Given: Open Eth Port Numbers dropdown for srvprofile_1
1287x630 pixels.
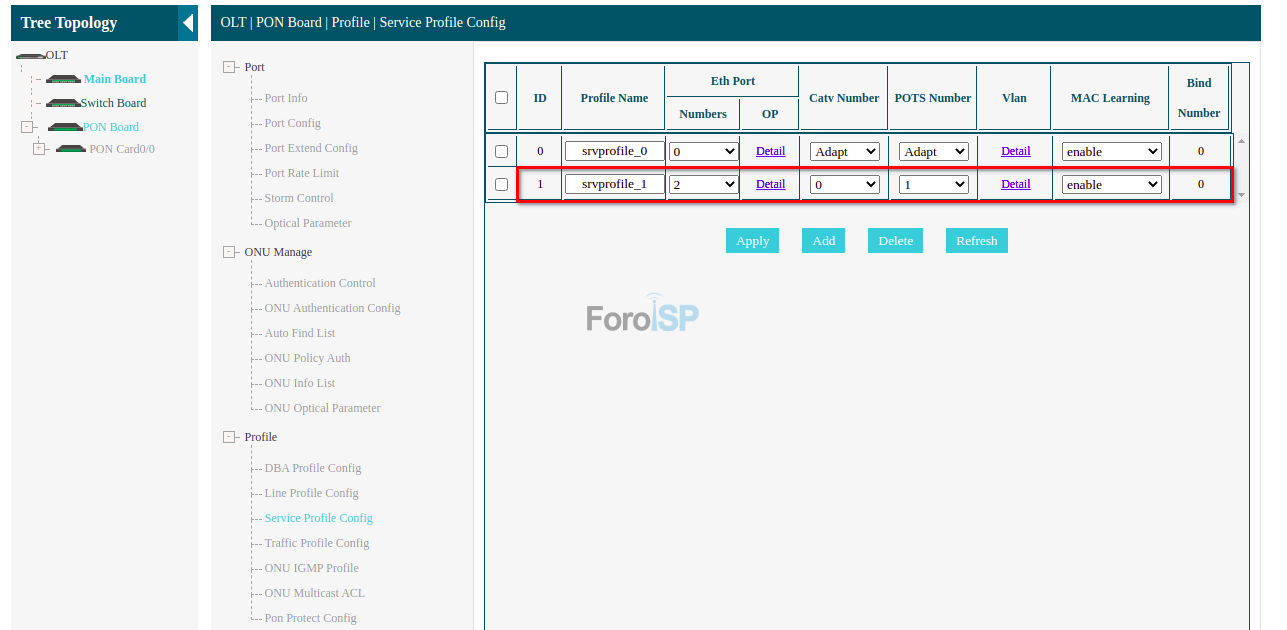Looking at the screenshot, I should click(x=703, y=185).
